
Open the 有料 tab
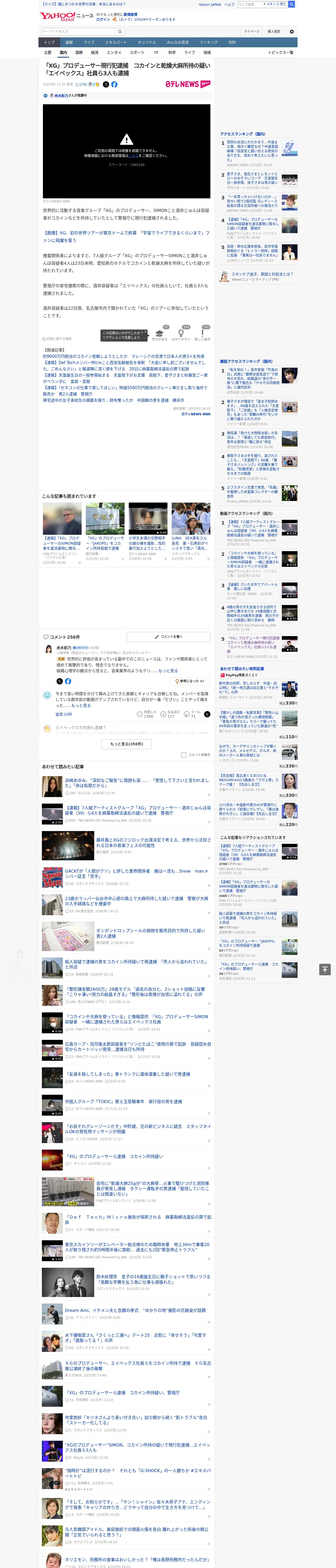point(232,43)
